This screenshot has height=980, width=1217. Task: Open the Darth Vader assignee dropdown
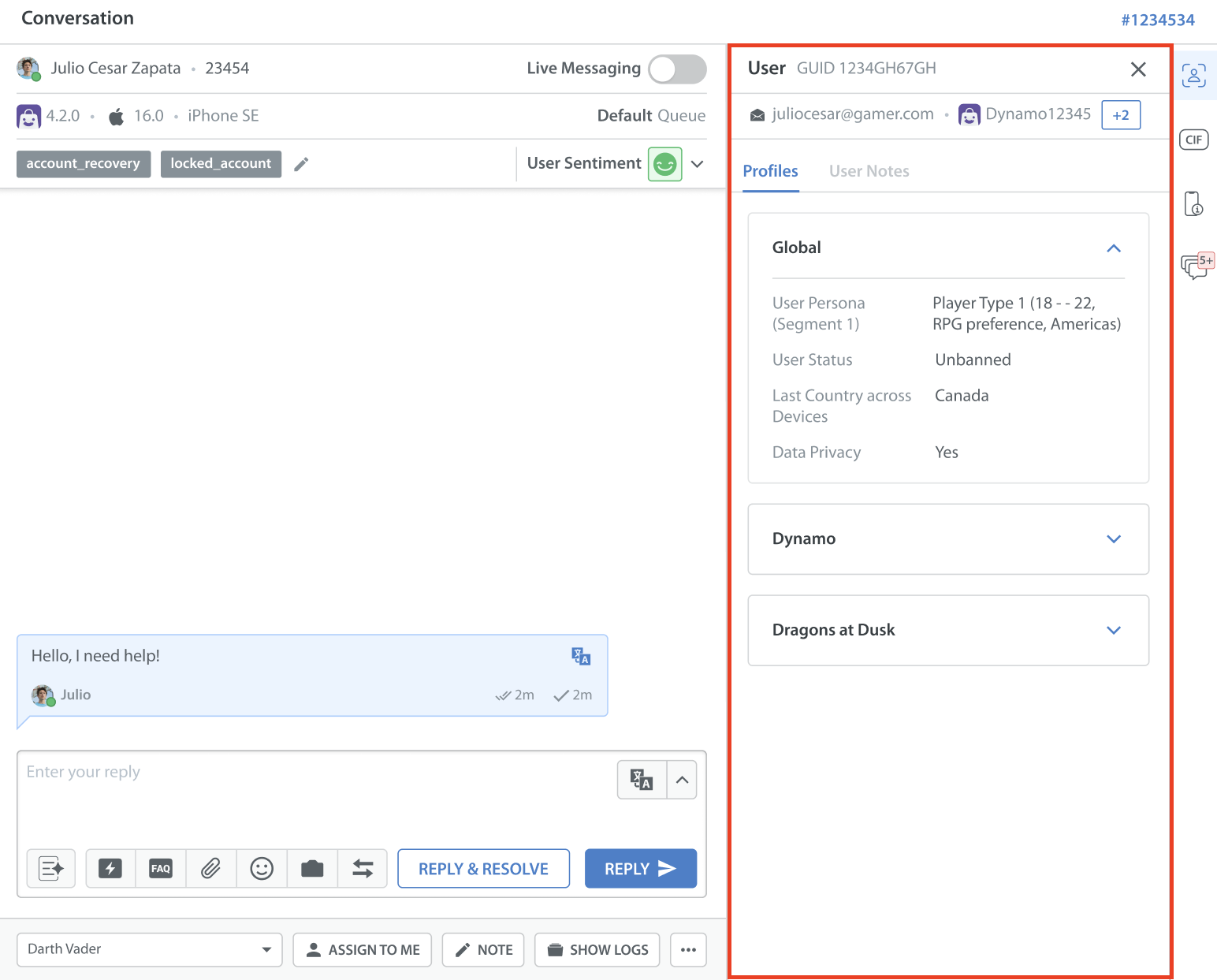pos(149,949)
